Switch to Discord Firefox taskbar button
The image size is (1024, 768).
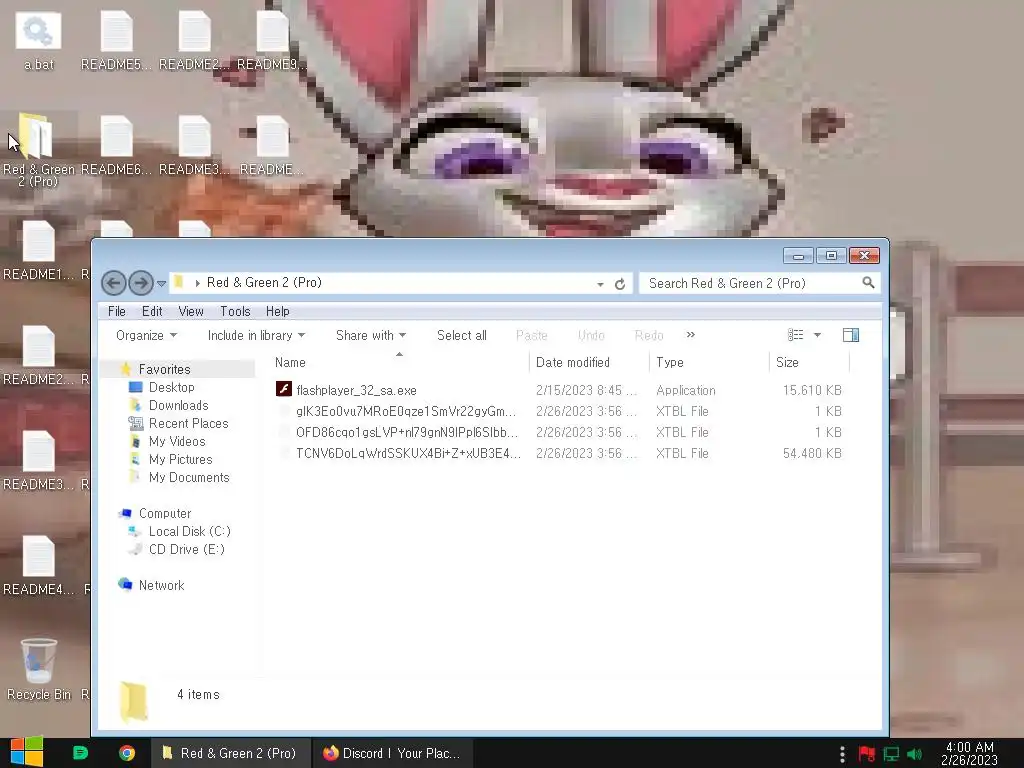click(x=392, y=753)
